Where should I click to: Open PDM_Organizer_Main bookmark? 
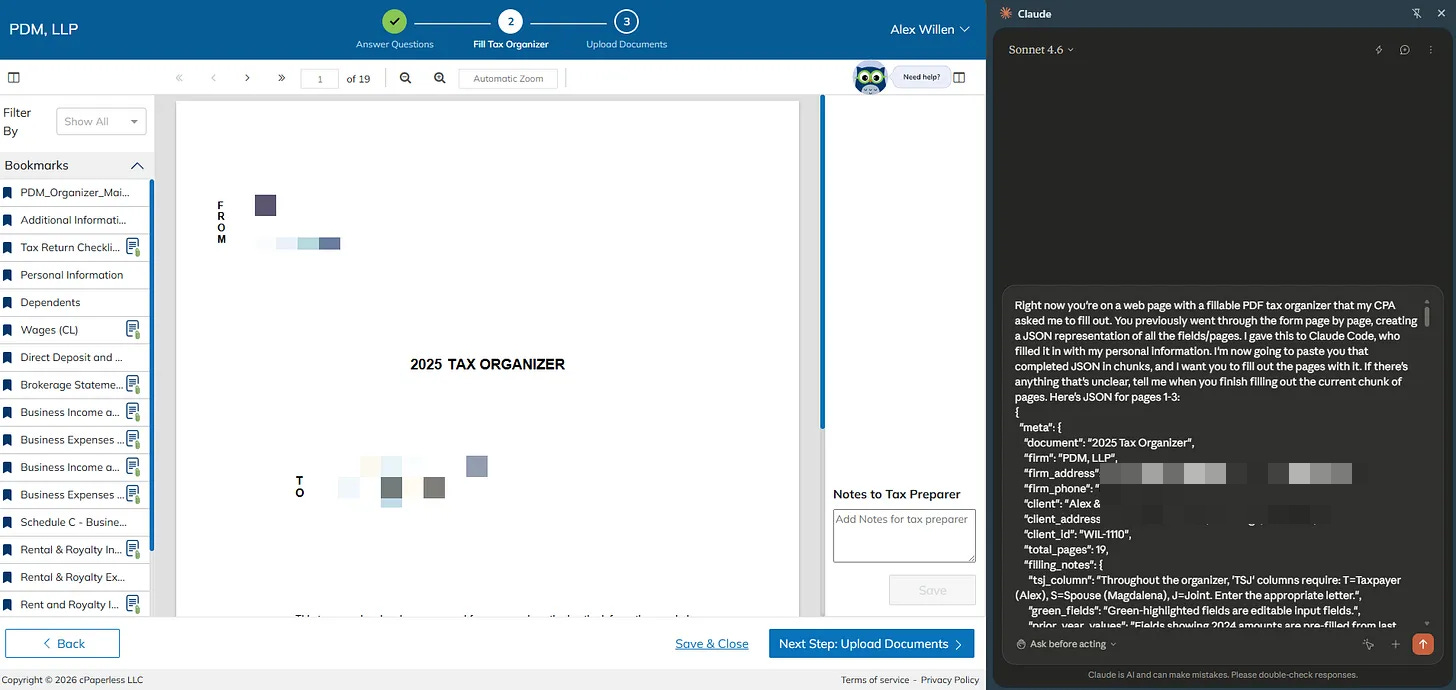[74, 192]
